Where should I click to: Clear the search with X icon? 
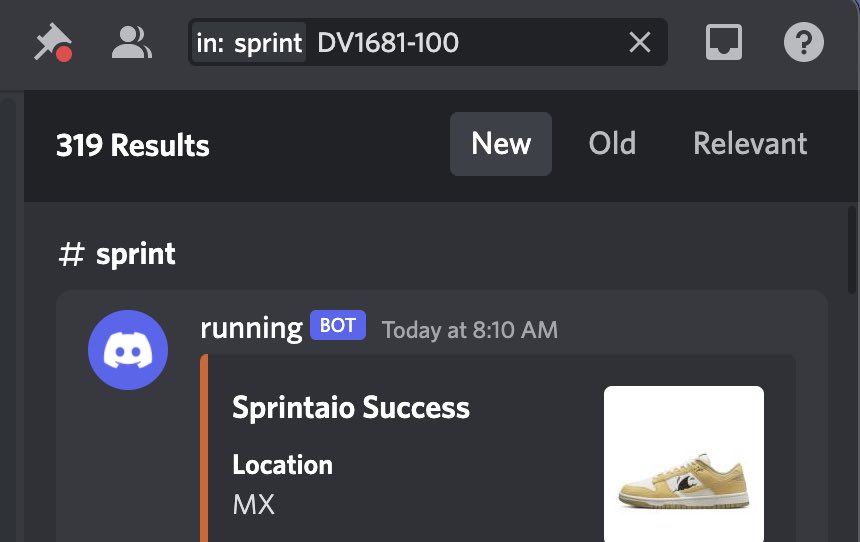[640, 42]
